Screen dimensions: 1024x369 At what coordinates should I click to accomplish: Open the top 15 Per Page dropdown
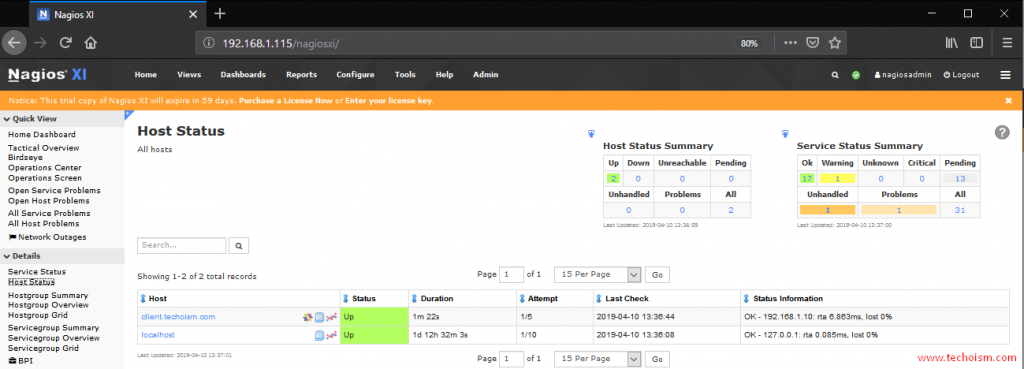pyautogui.click(x=598, y=275)
